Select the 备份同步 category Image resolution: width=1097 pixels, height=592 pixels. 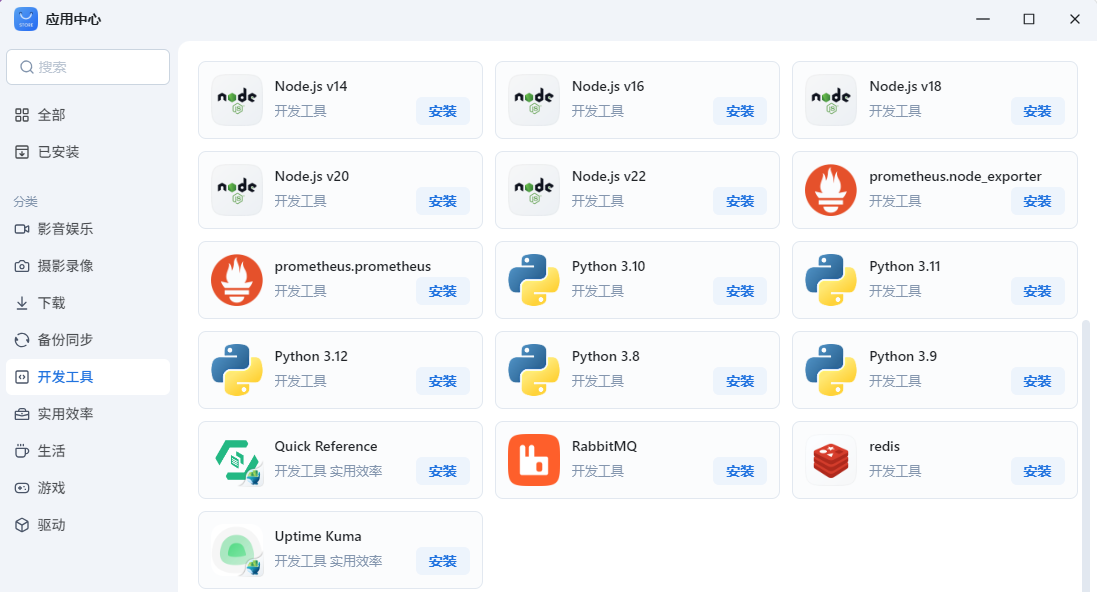tap(65, 340)
